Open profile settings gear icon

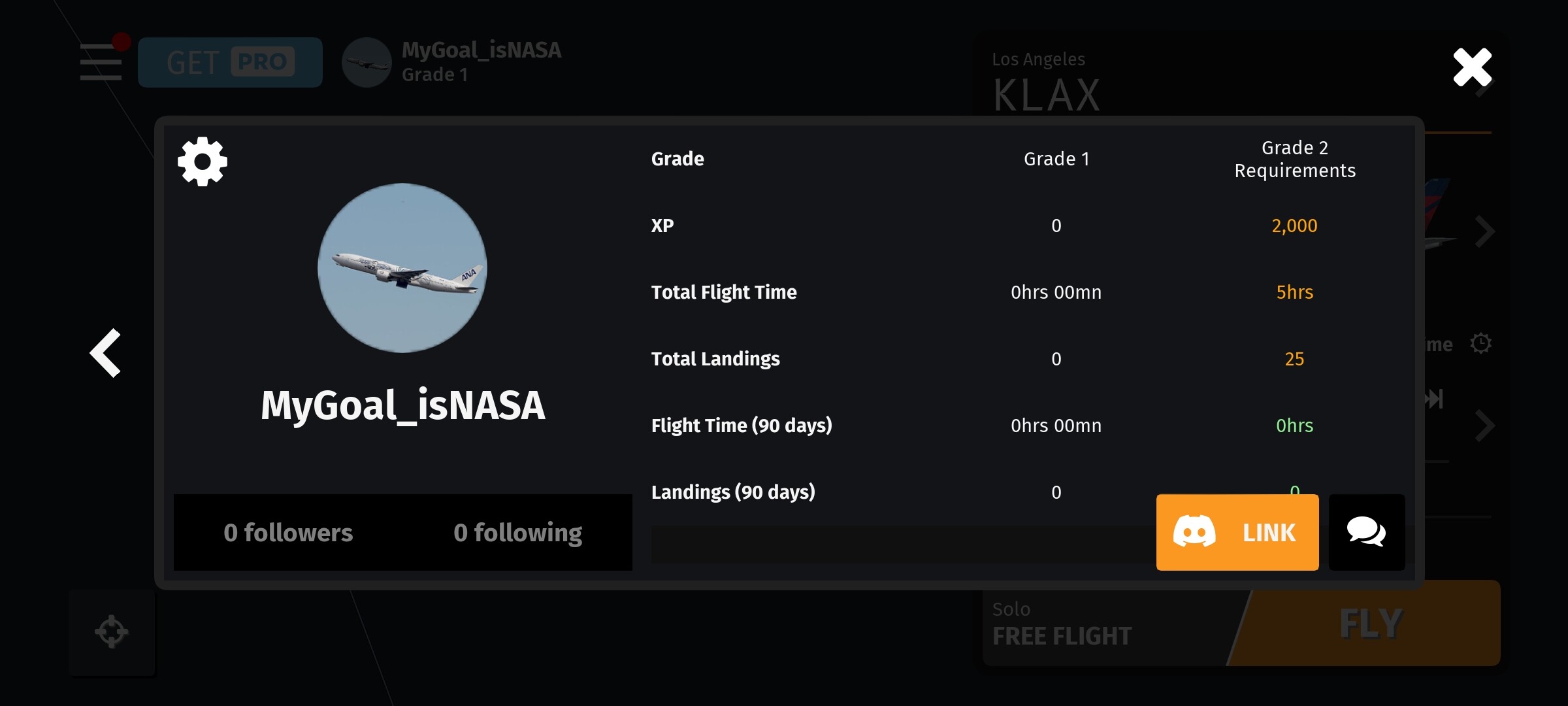203,161
